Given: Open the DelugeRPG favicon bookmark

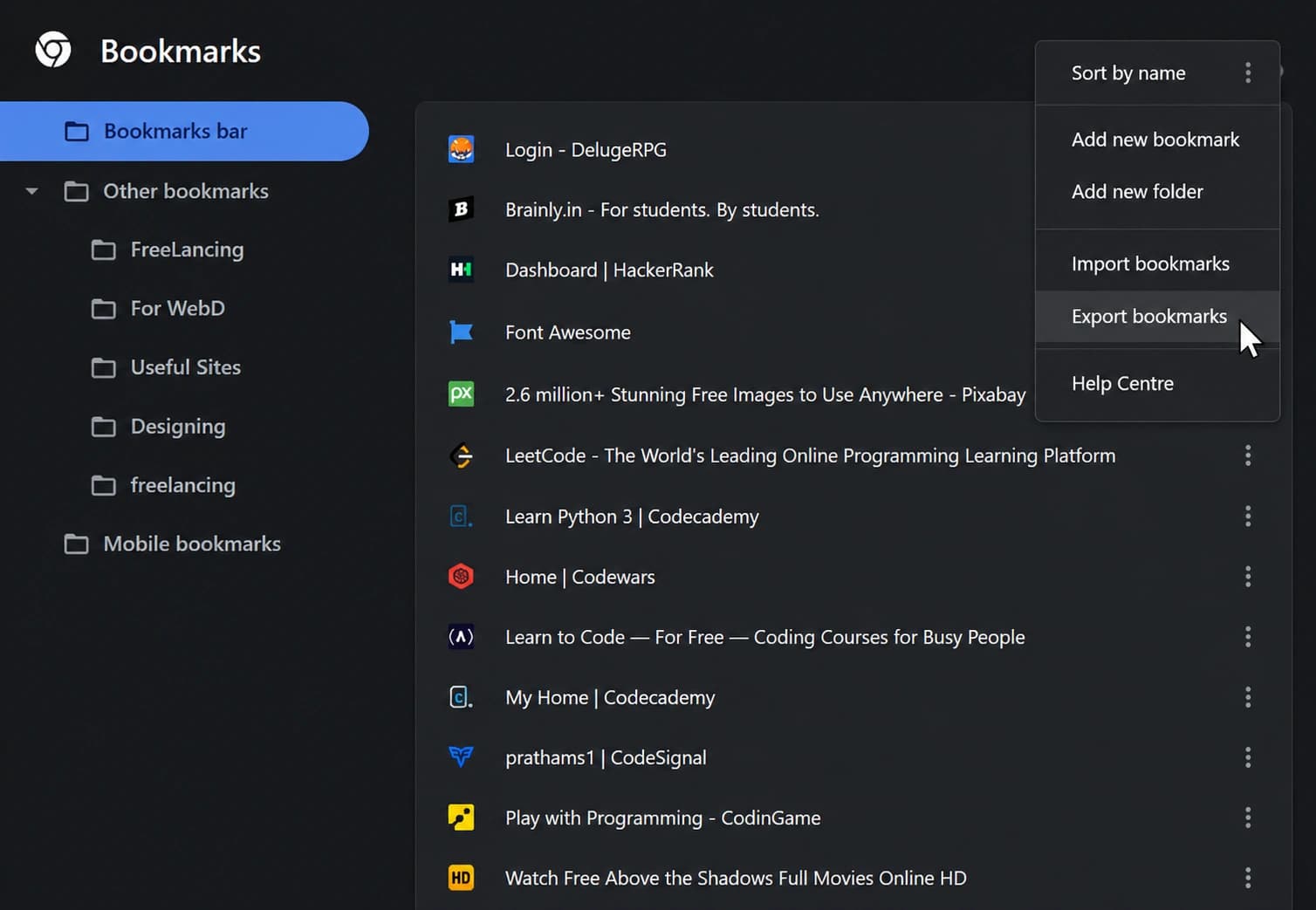Looking at the screenshot, I should (x=461, y=149).
